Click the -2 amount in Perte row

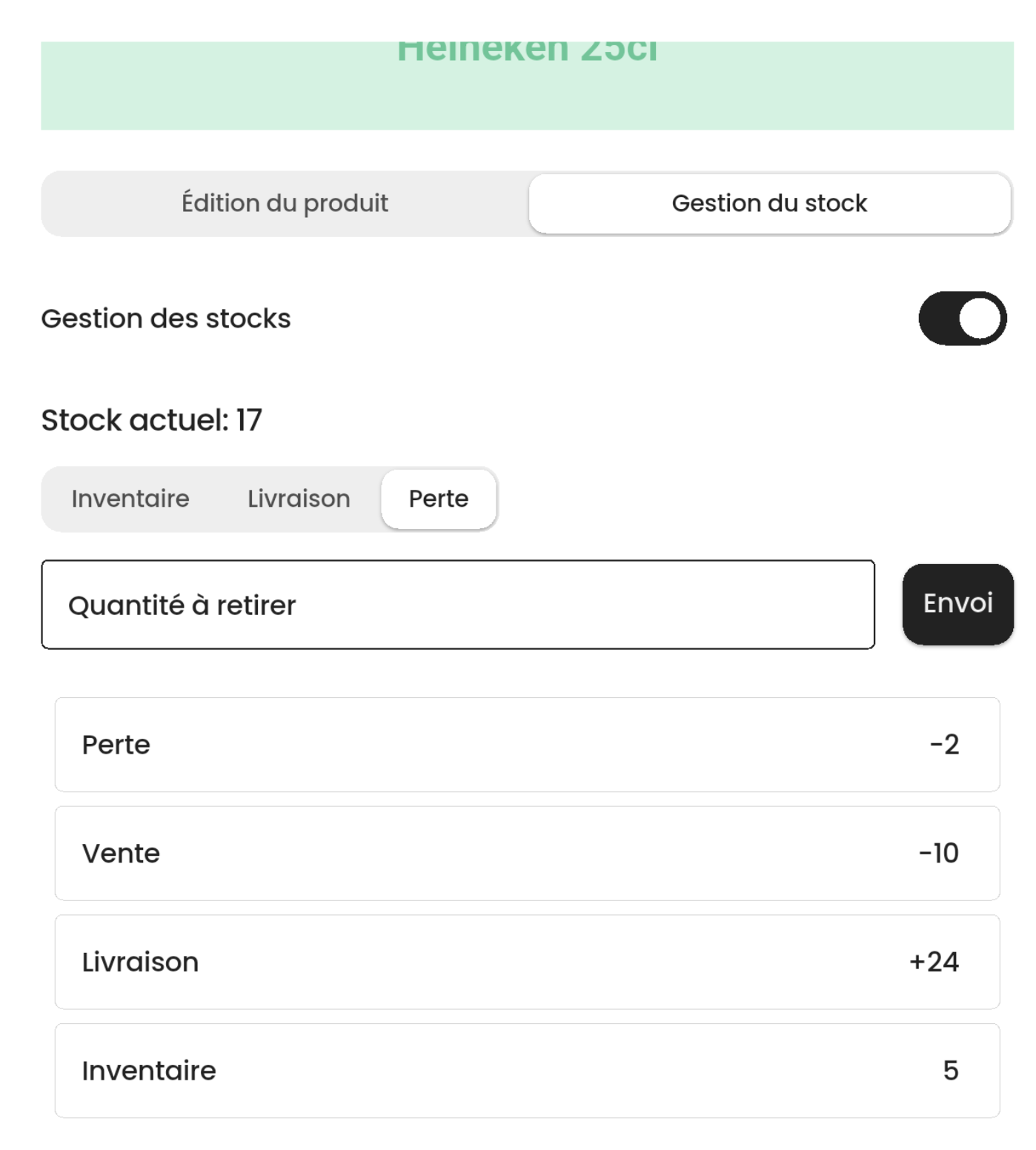tap(944, 745)
